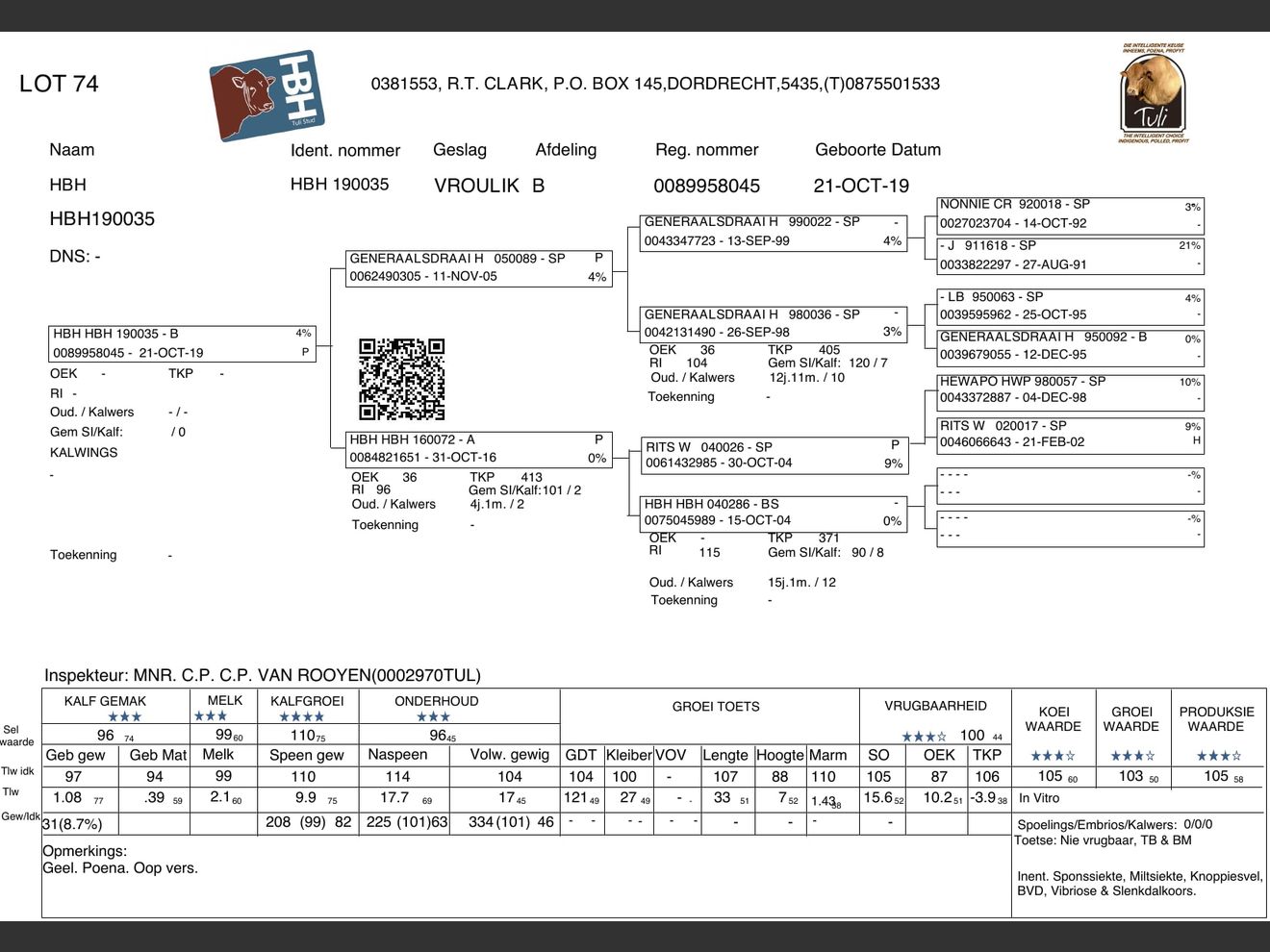Image resolution: width=1270 pixels, height=952 pixels.
Task: Select the dam box HBH HBH 160072
Action: [479, 449]
